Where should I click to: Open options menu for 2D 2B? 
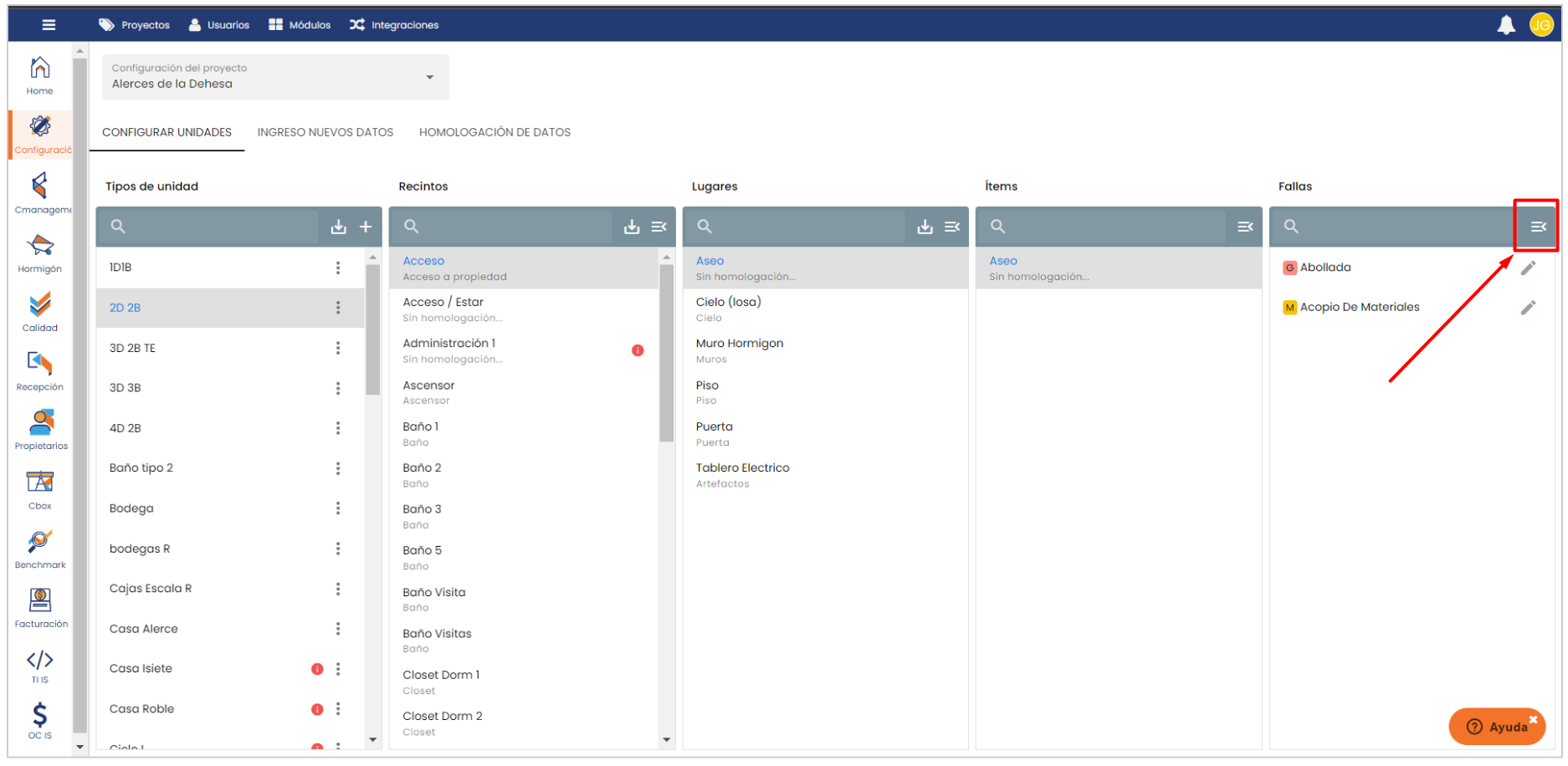(x=338, y=308)
